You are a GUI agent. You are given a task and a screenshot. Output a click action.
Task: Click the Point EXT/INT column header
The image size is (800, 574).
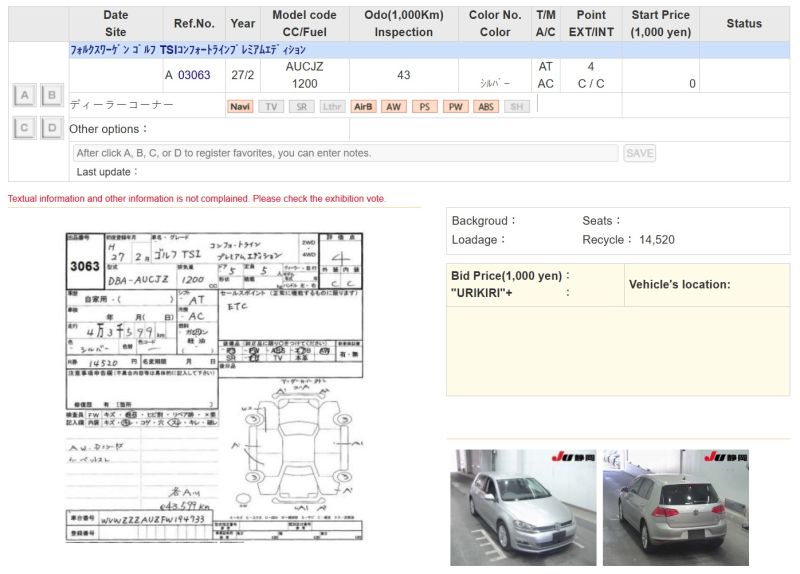(591, 23)
